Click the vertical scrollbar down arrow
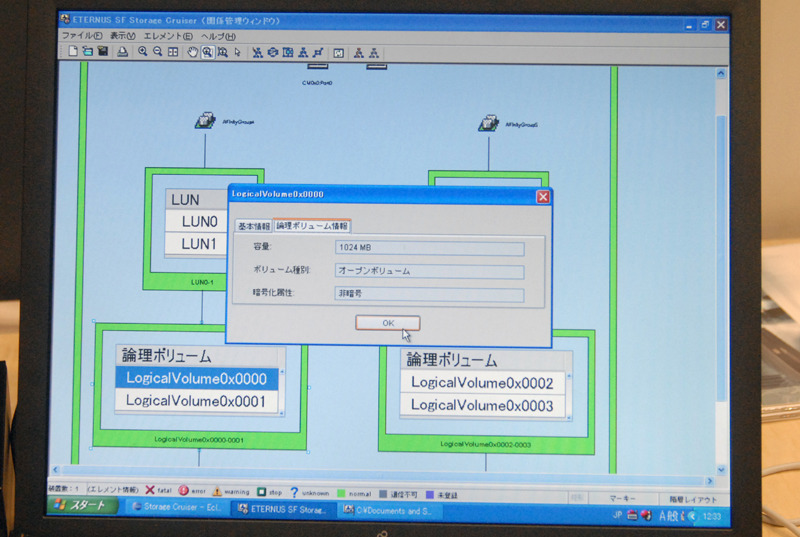This screenshot has height=537, width=800. coord(721,470)
